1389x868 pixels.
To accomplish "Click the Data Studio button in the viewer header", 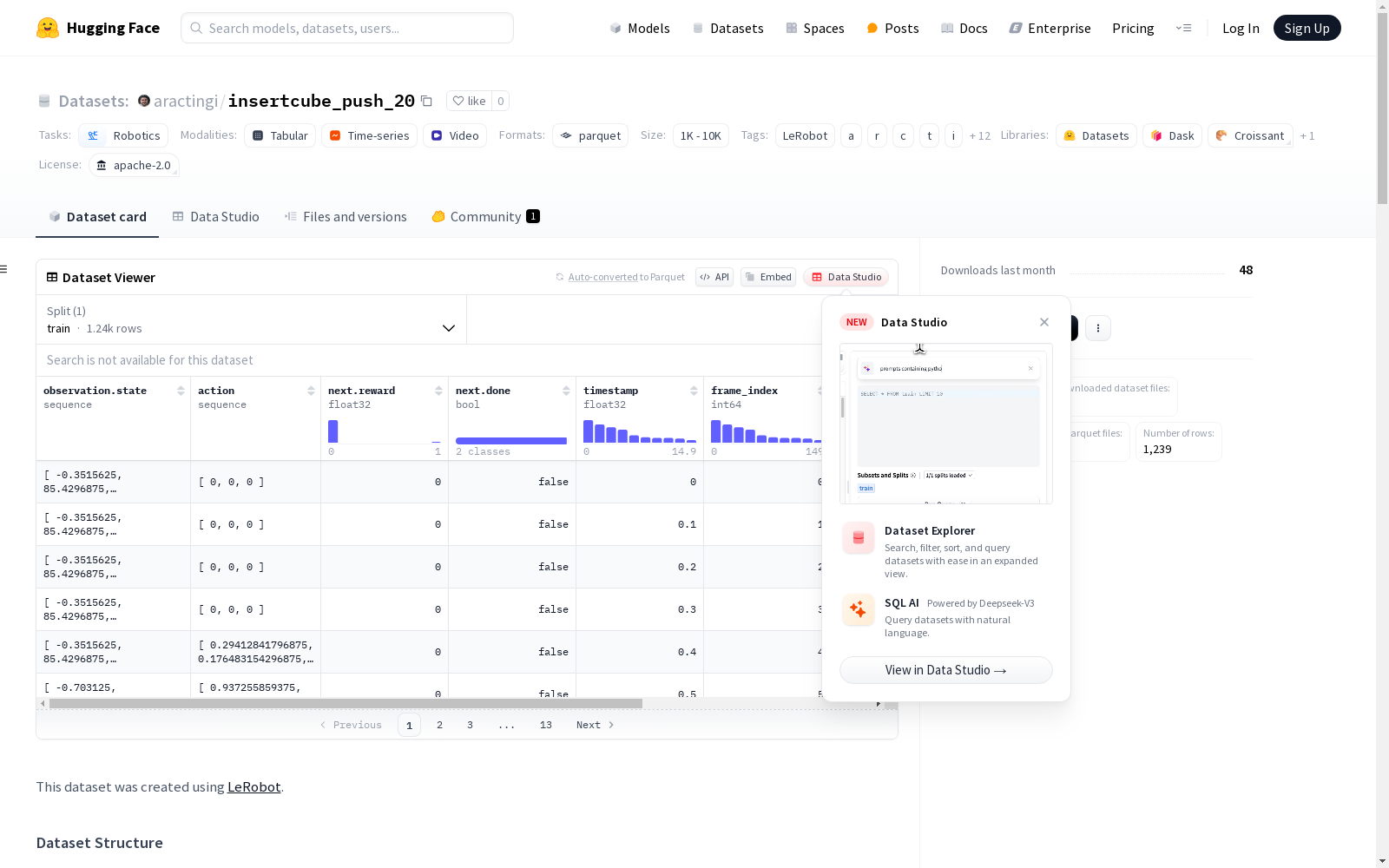I will 846,277.
